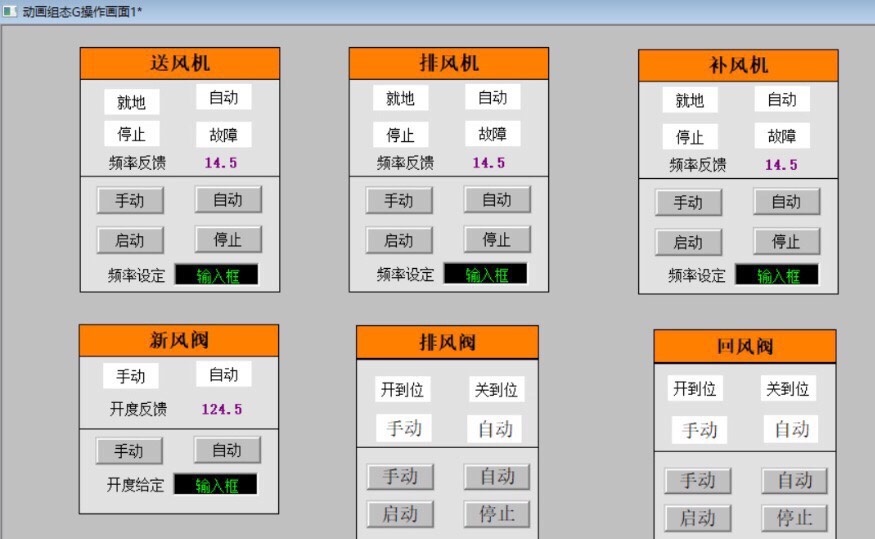Select the 故障 status indicator in 排风机

493,134
